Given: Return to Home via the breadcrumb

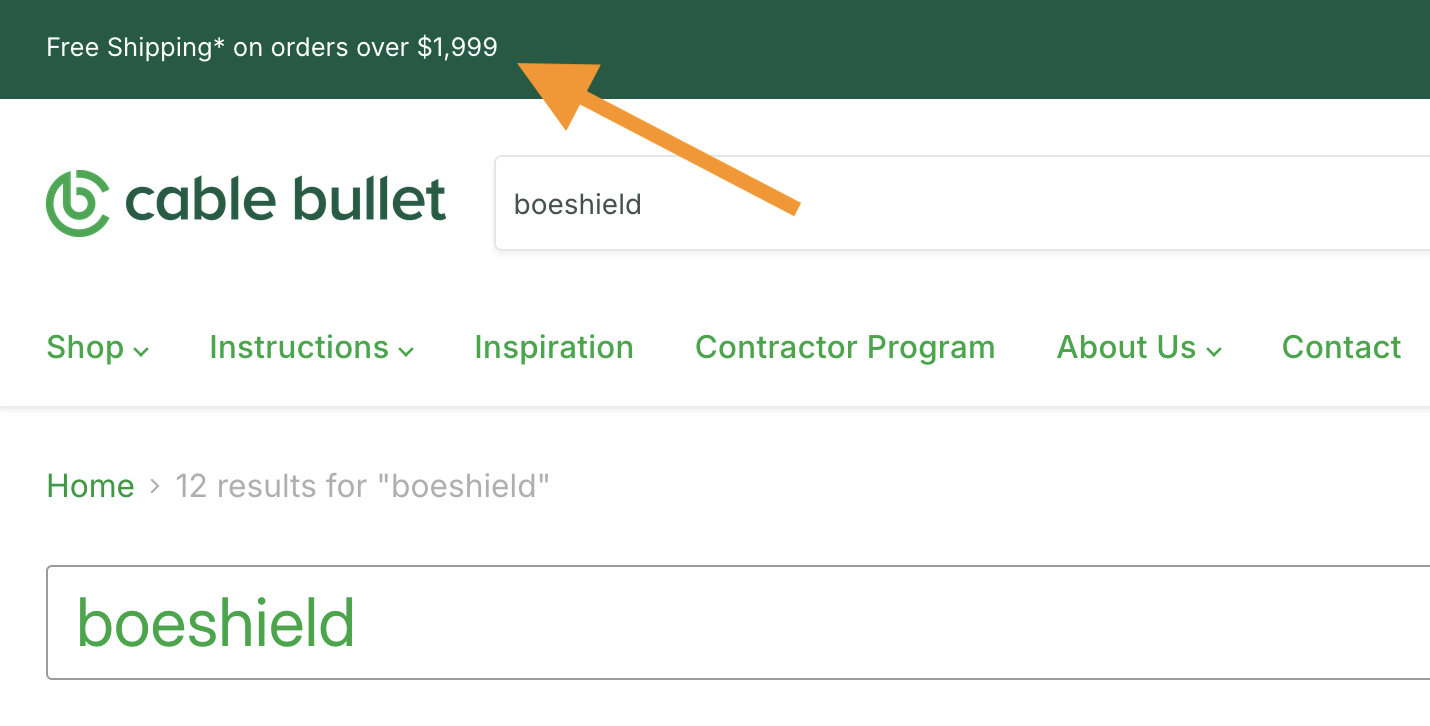Looking at the screenshot, I should click(90, 486).
